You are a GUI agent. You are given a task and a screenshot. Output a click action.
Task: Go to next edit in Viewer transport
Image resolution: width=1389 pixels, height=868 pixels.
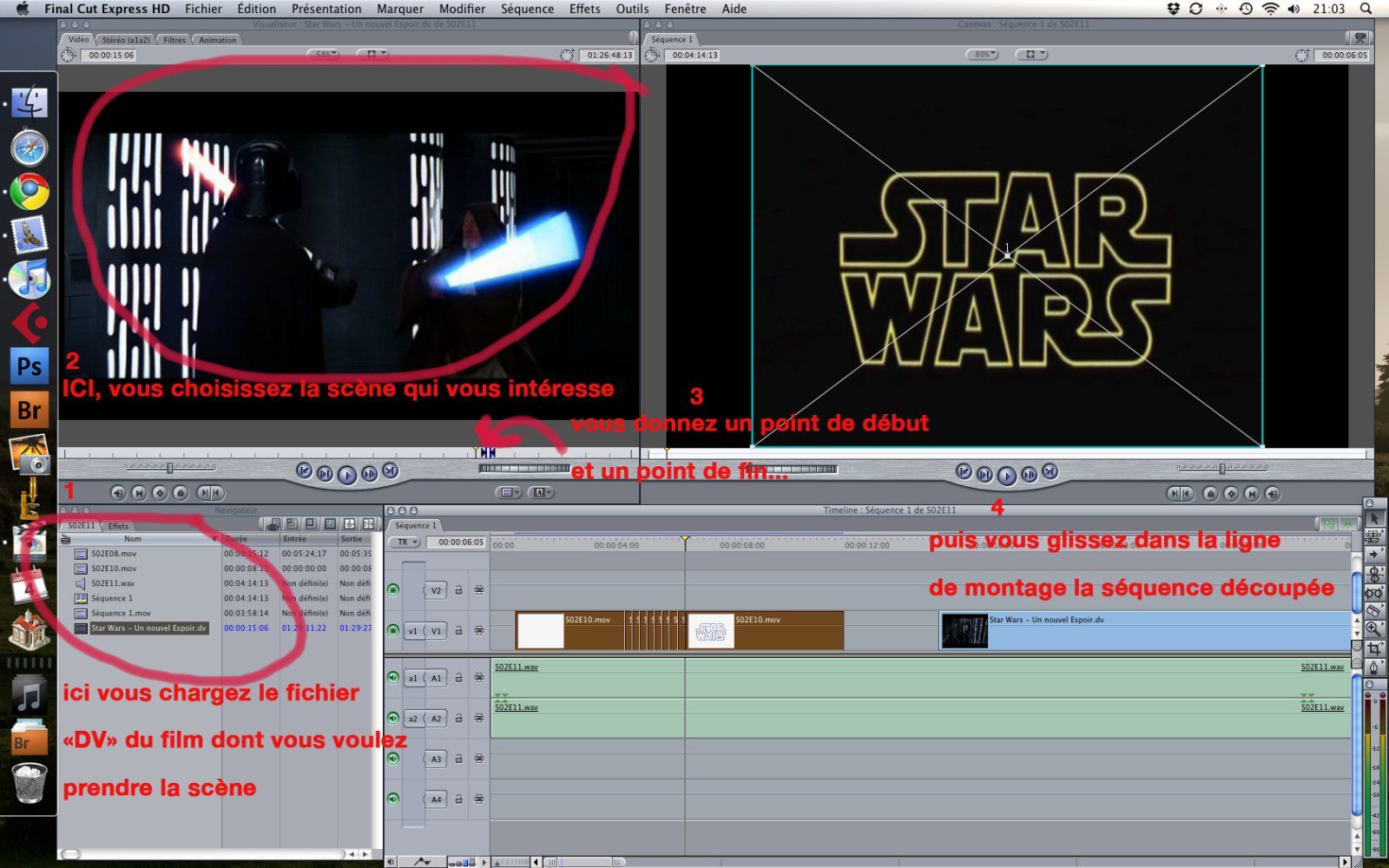(x=391, y=471)
